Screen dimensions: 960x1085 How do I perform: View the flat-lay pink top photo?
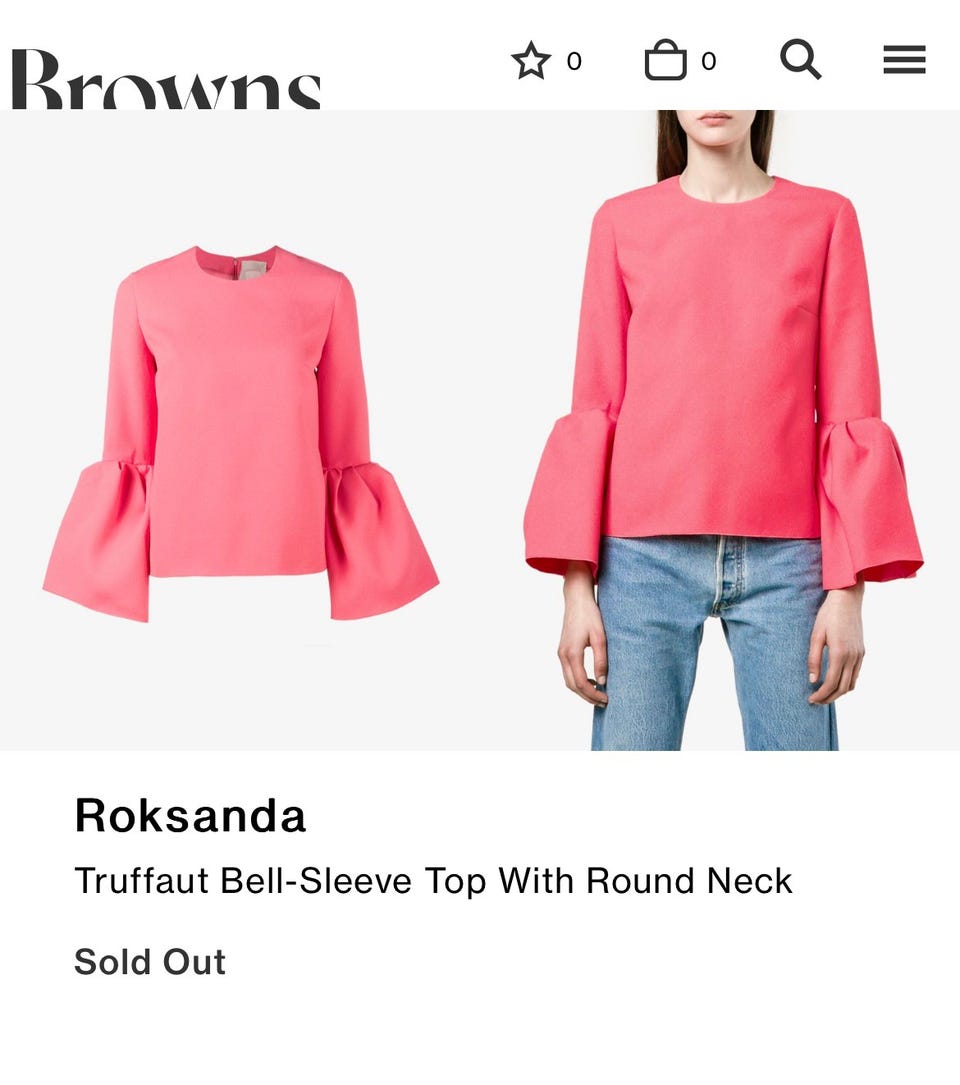click(240, 434)
